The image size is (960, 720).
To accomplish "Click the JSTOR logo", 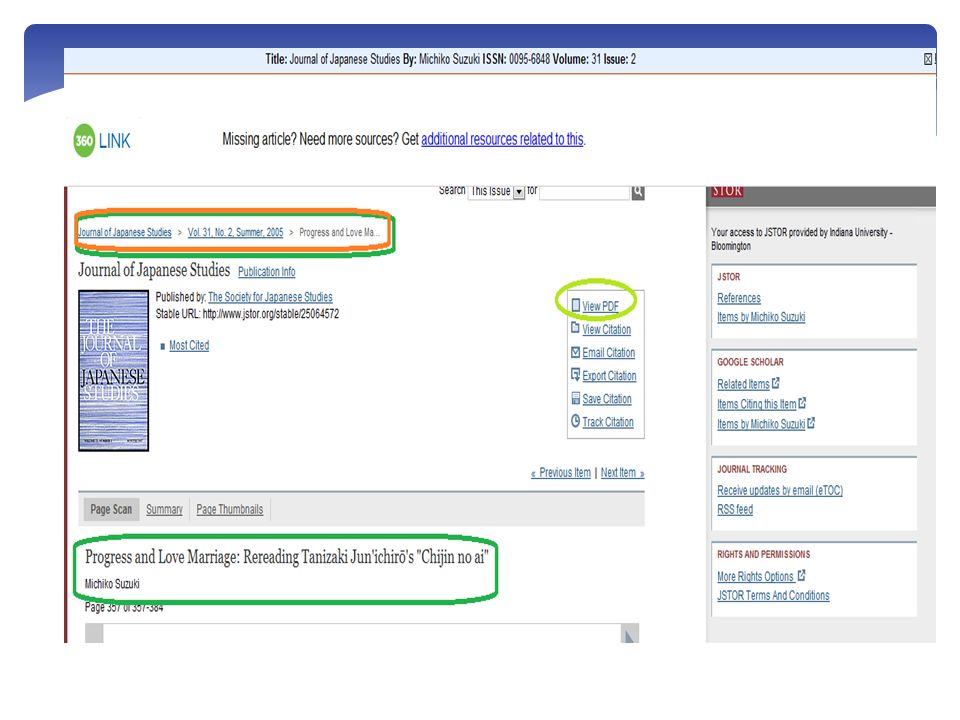I will pyautogui.click(x=727, y=191).
